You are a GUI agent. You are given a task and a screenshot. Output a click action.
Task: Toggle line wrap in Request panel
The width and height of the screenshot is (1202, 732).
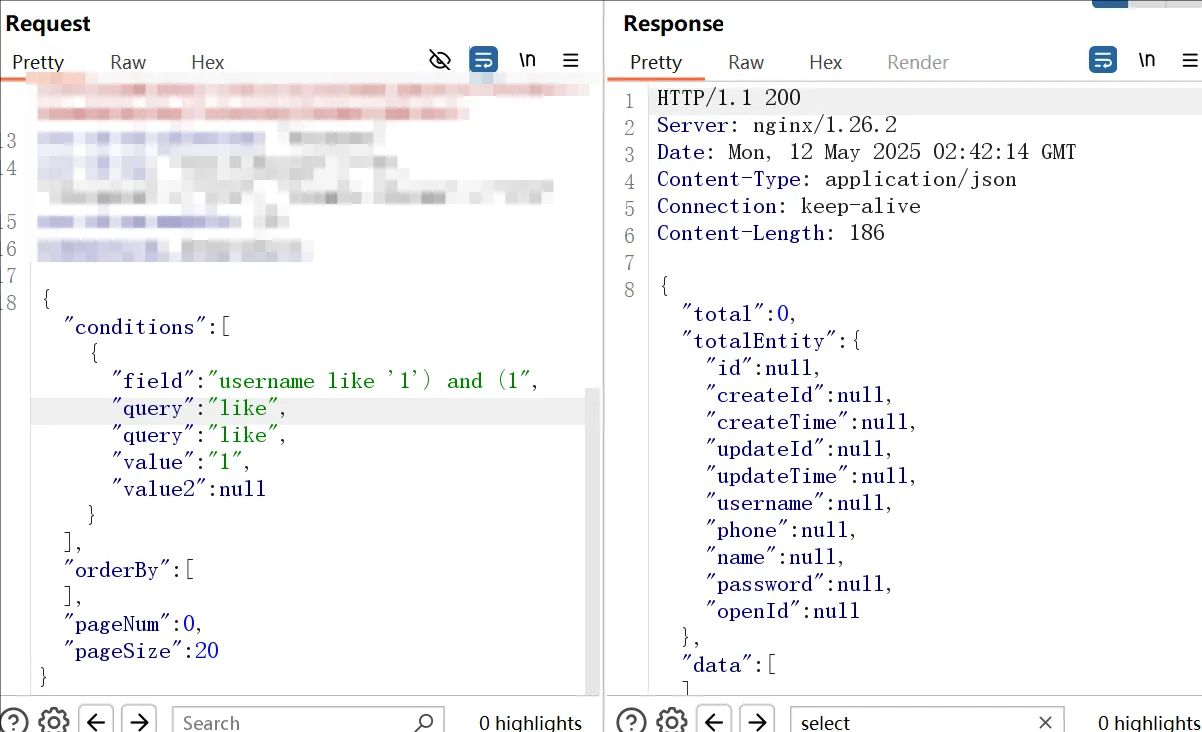click(484, 60)
